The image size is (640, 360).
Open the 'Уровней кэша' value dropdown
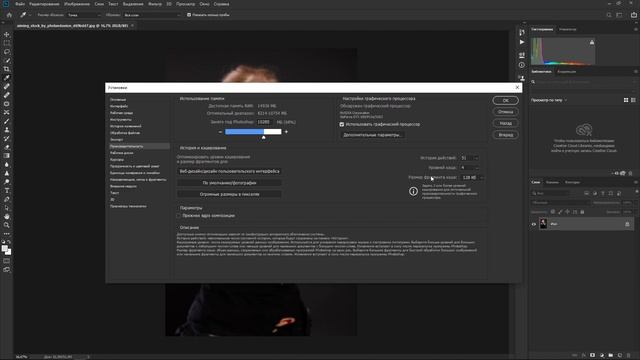click(x=476, y=168)
